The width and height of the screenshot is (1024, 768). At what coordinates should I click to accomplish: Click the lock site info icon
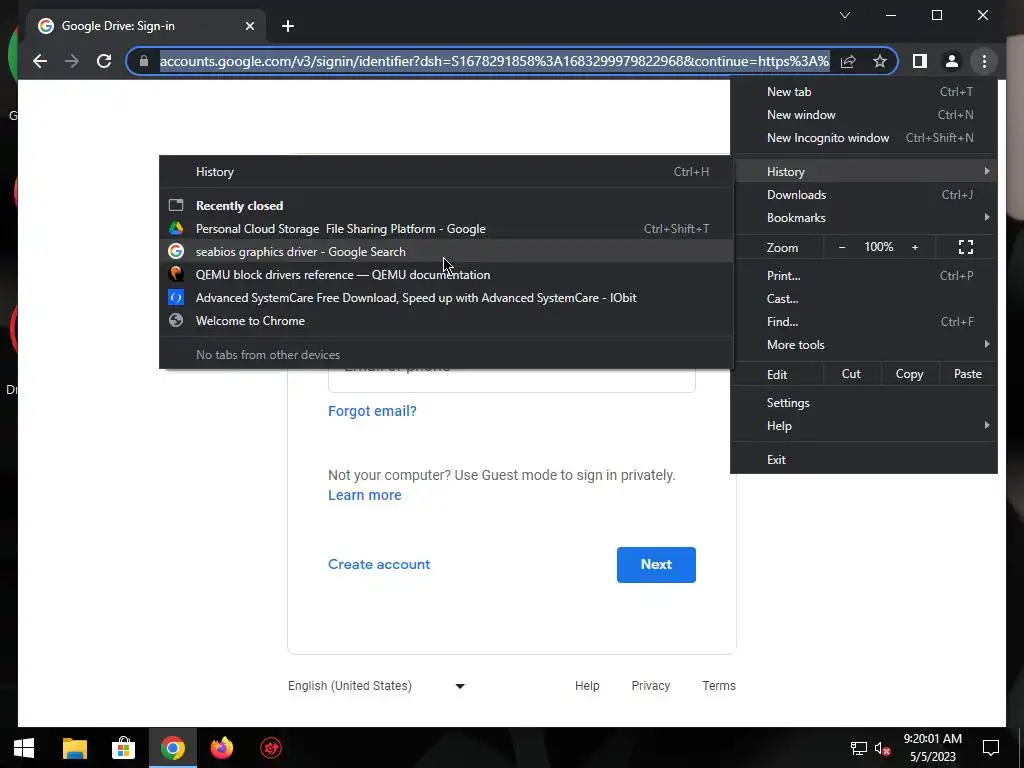(x=144, y=61)
